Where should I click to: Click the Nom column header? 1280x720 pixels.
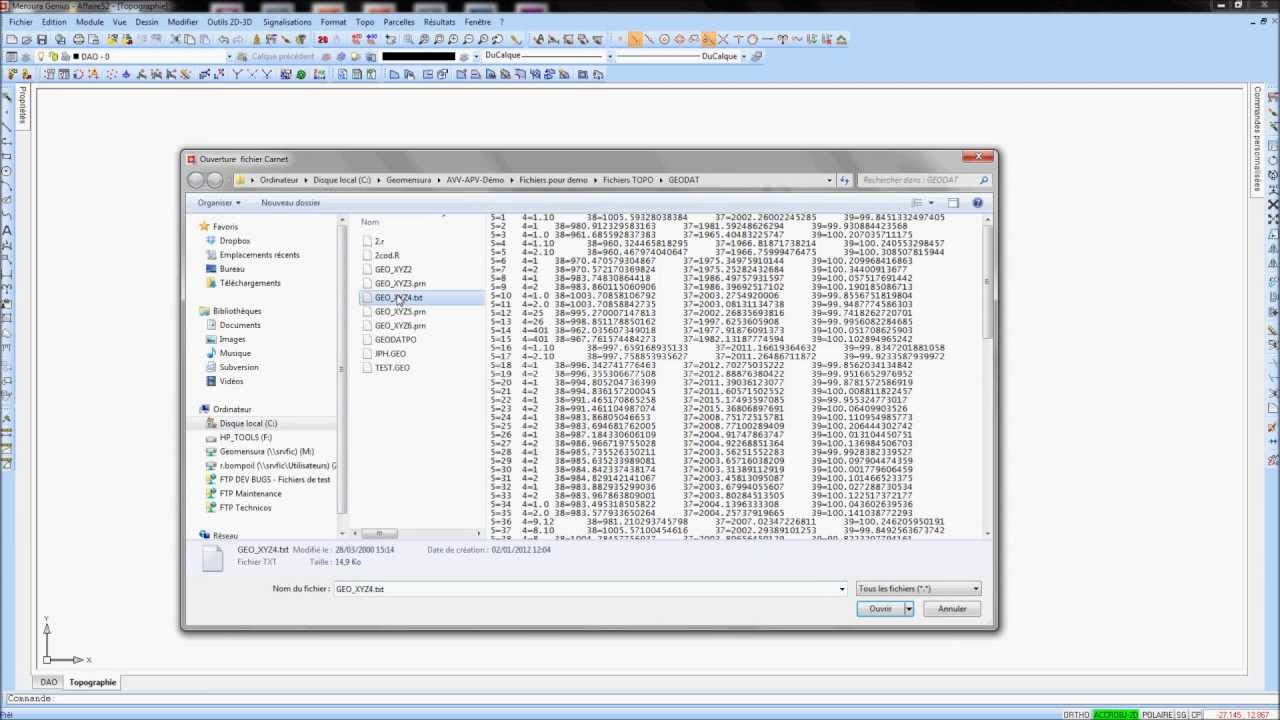click(370, 222)
